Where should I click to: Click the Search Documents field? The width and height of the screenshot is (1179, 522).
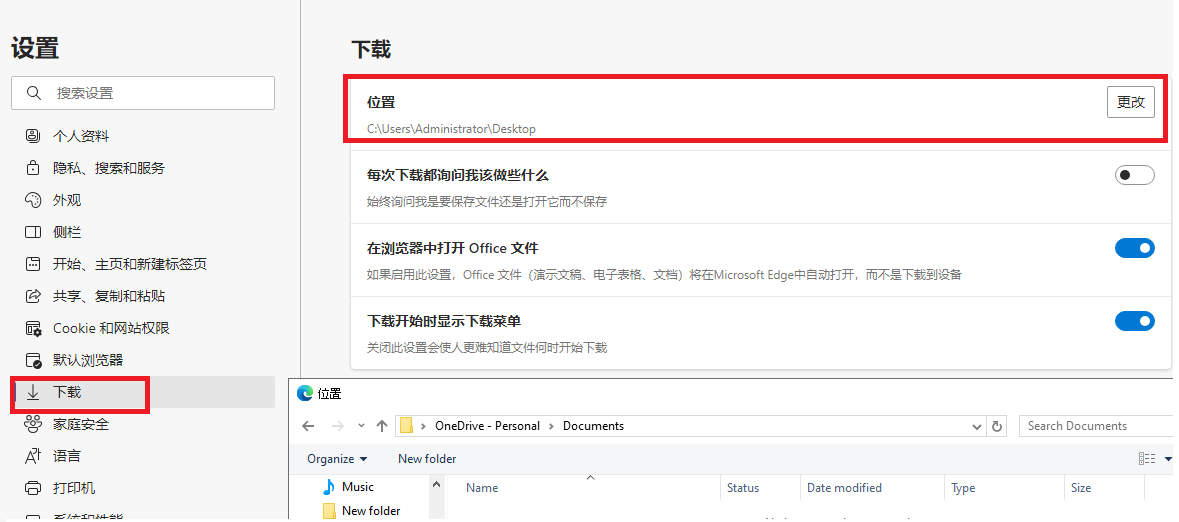point(1096,426)
